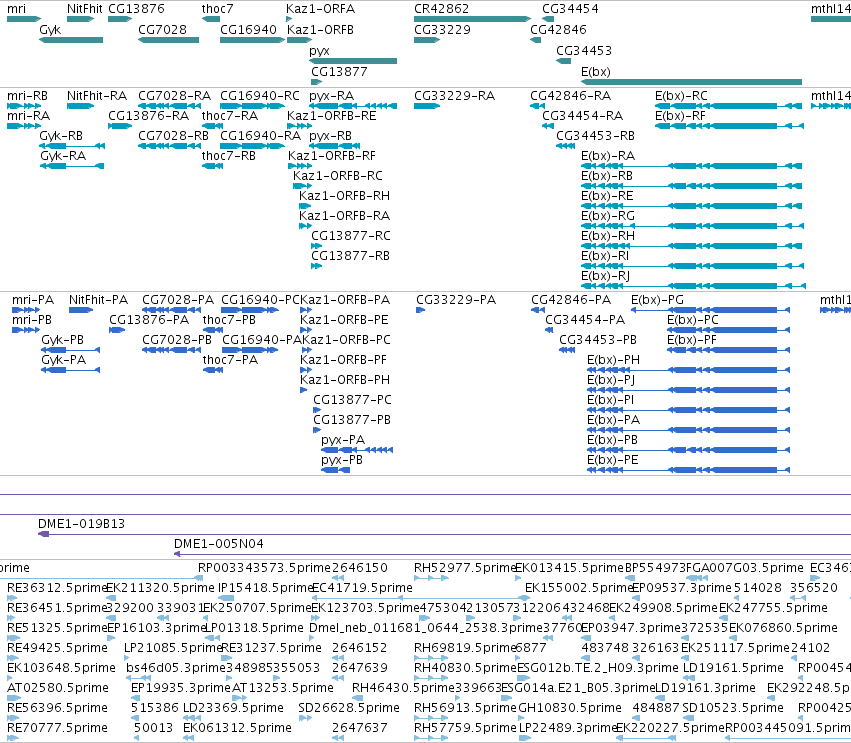Select the pyx-PA protein label
The width and height of the screenshot is (851, 743).
pyautogui.click(x=343, y=441)
